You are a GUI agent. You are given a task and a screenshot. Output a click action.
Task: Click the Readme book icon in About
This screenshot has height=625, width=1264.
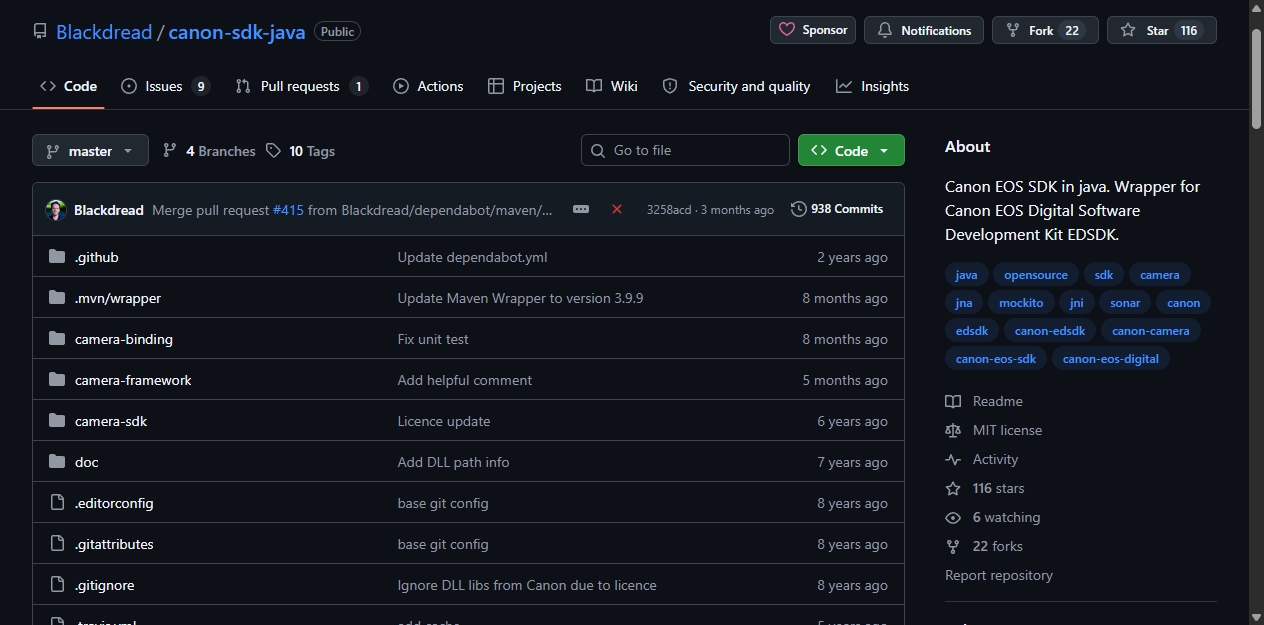[x=953, y=401]
